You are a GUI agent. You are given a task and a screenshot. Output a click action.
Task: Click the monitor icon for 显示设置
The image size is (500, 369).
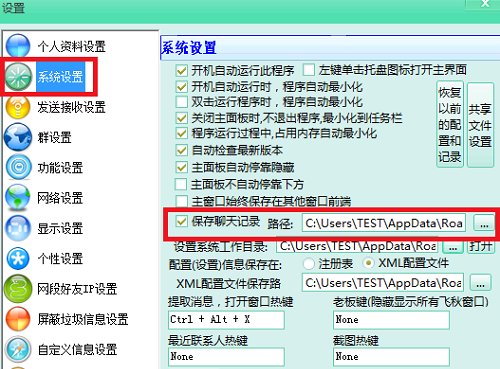(18, 228)
